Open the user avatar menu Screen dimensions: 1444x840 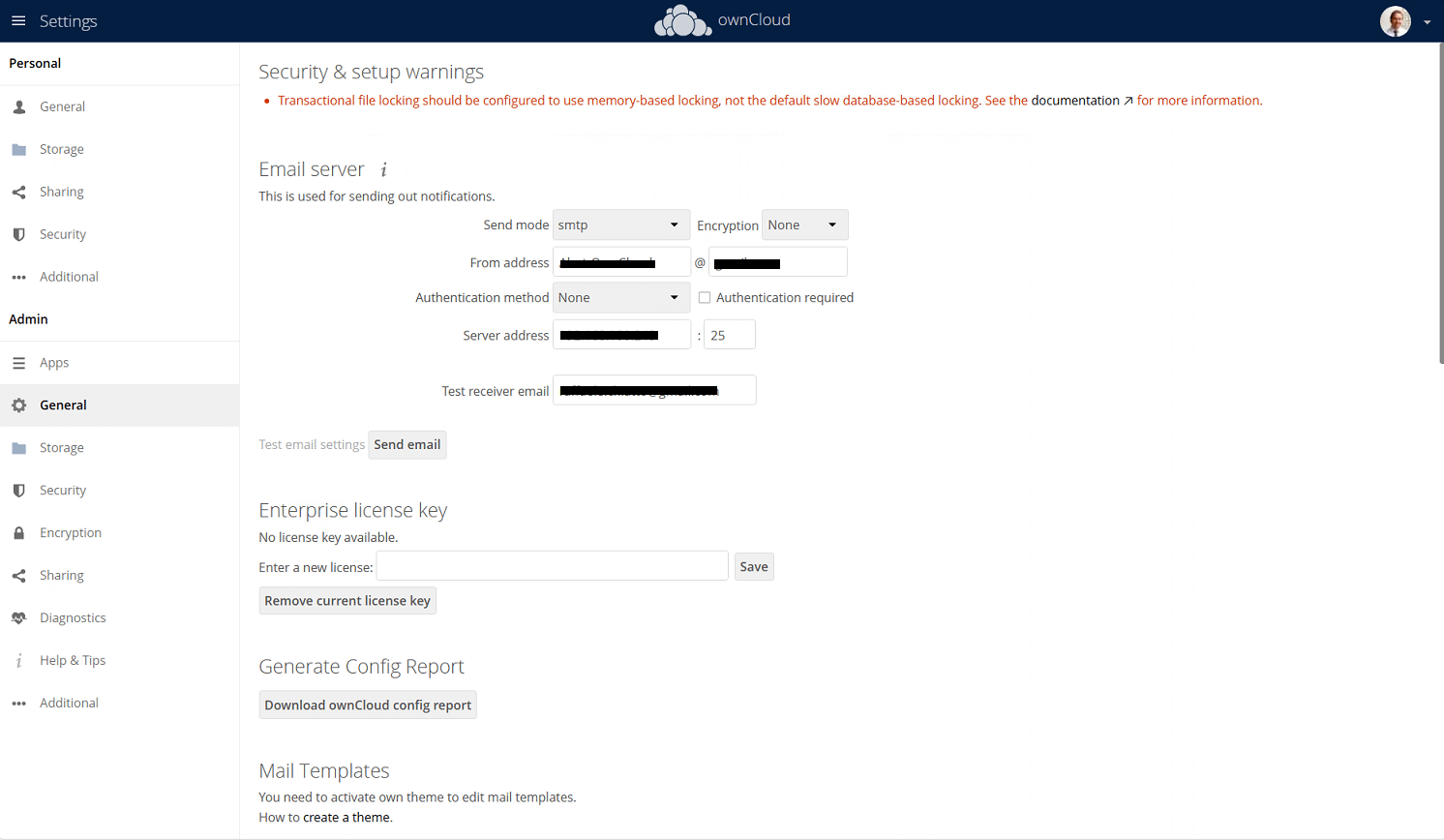click(1395, 21)
